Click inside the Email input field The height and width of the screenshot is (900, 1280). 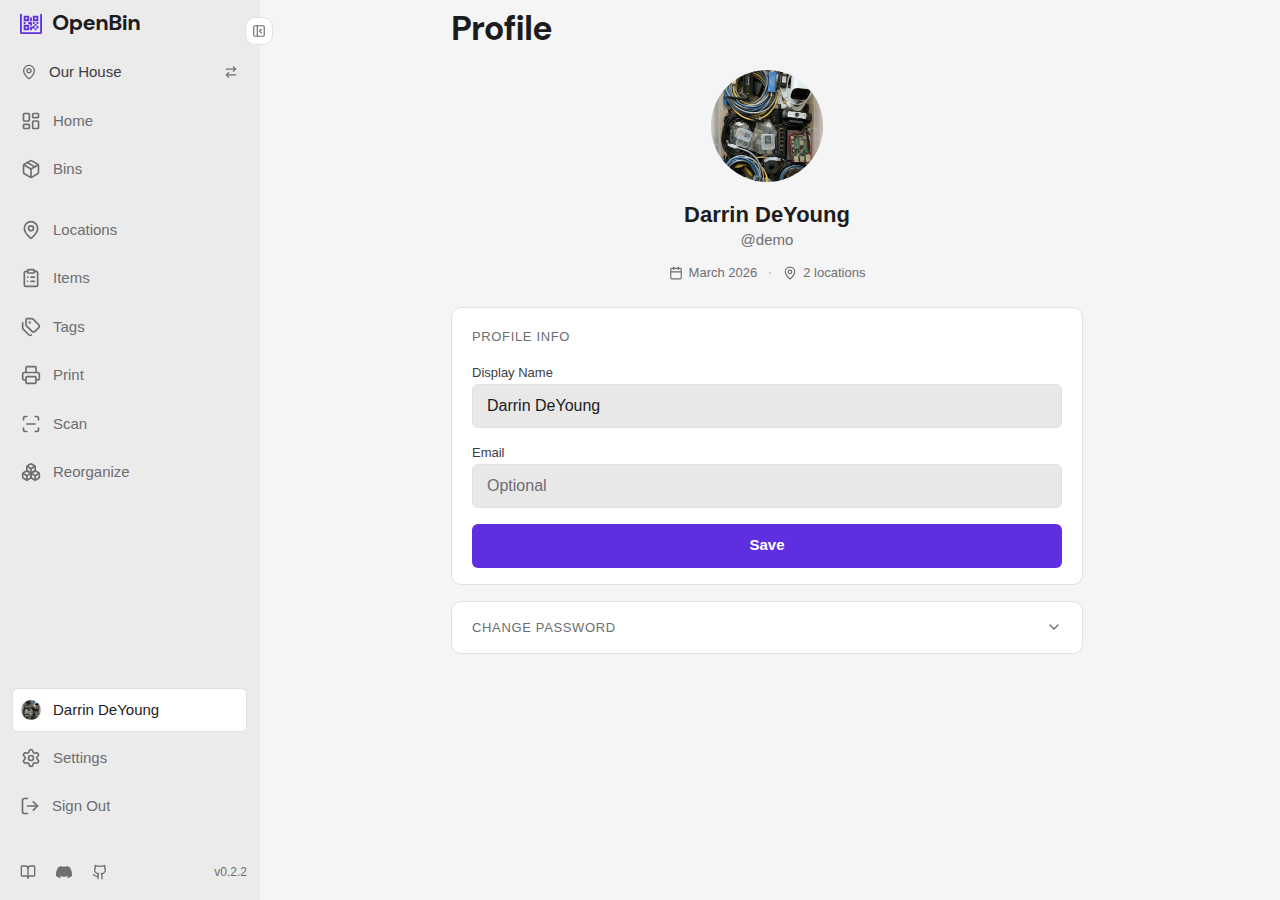766,486
